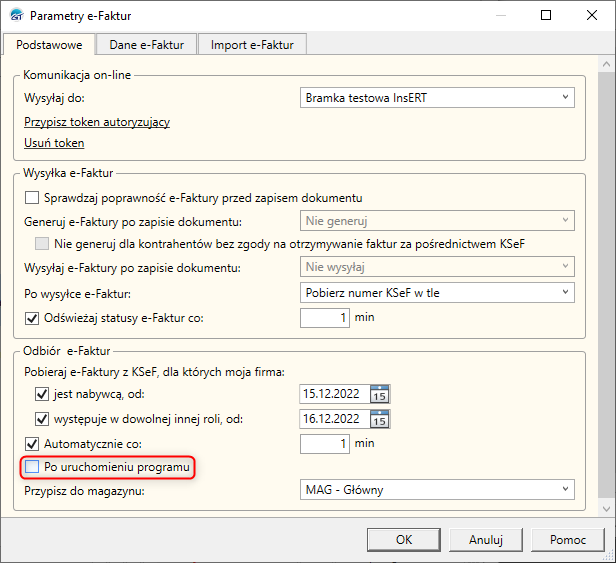The image size is (616, 563).
Task: Open 'Import e-Faktur' tab
Action: pyautogui.click(x=251, y=44)
